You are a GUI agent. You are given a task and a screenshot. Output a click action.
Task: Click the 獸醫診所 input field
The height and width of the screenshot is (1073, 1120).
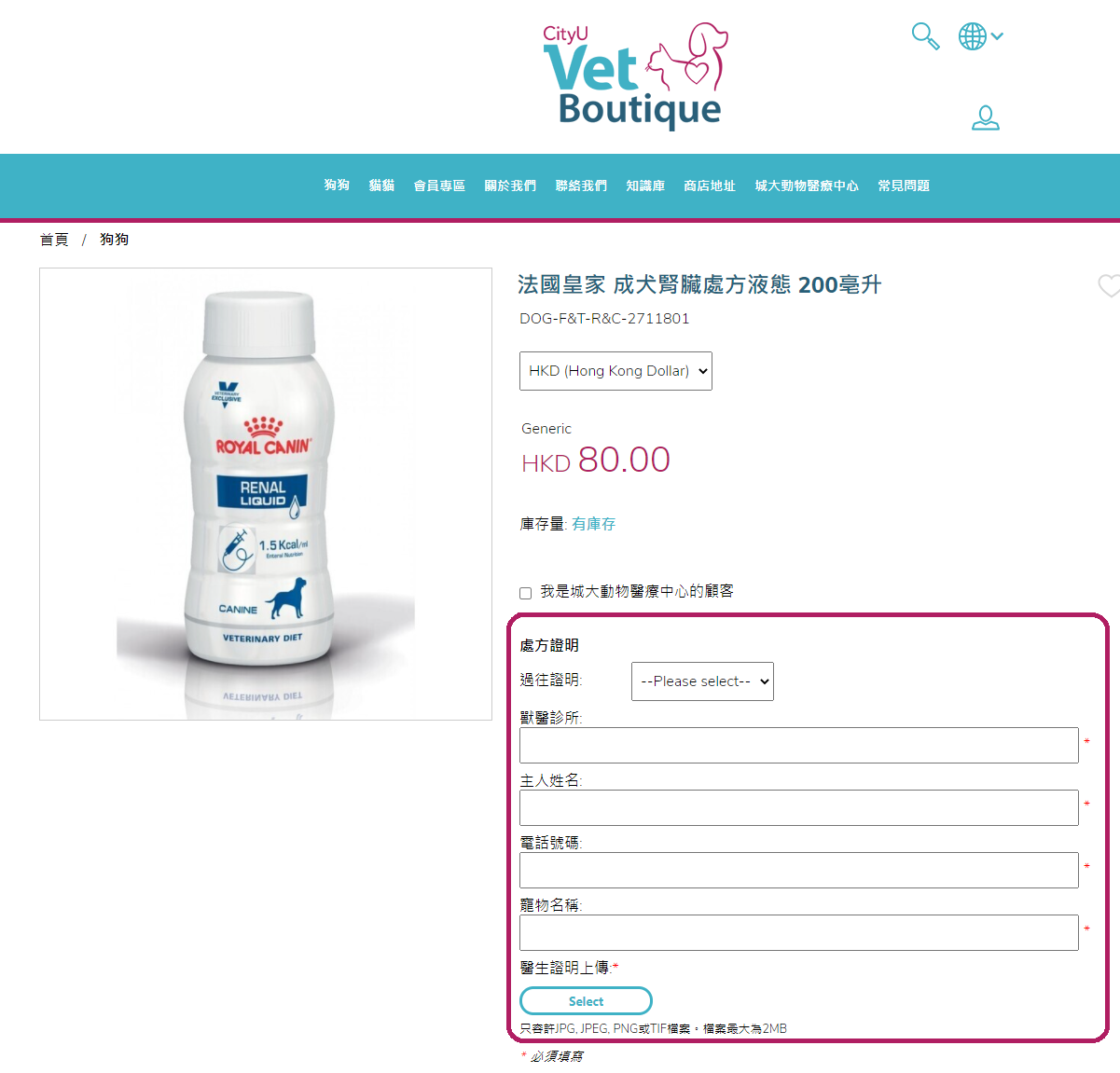click(x=799, y=746)
